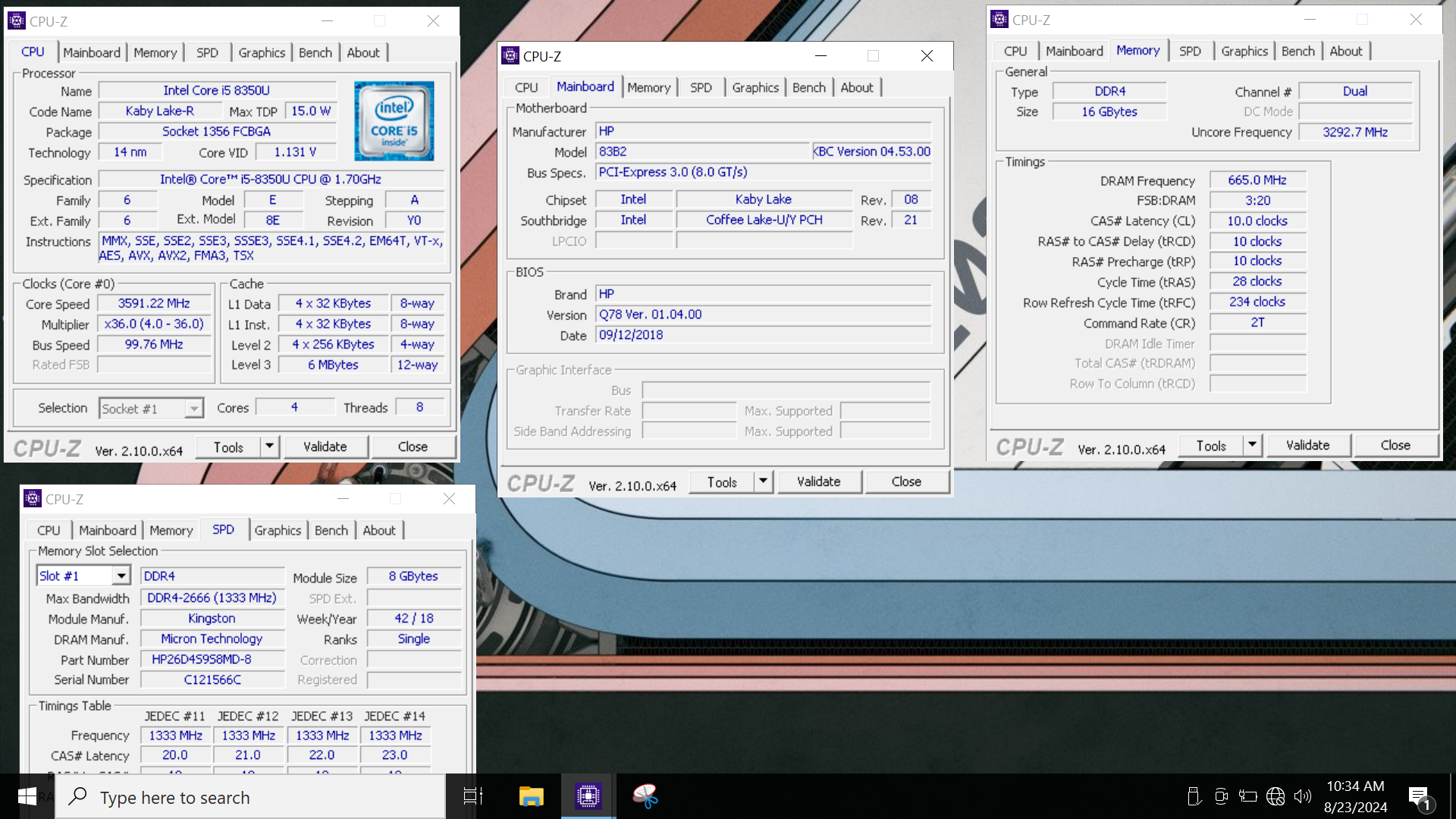Viewport: 1456px width, 819px height.
Task: Select SPD tab in Memory window
Action: (1190, 51)
